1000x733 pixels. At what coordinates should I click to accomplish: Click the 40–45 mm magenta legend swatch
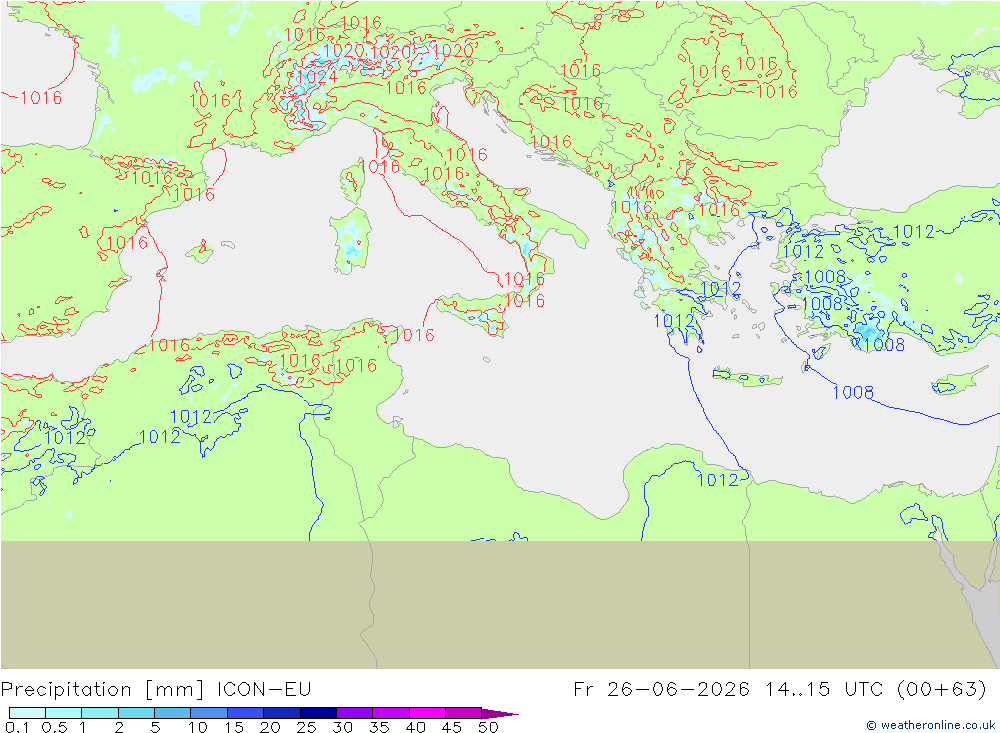(x=427, y=713)
